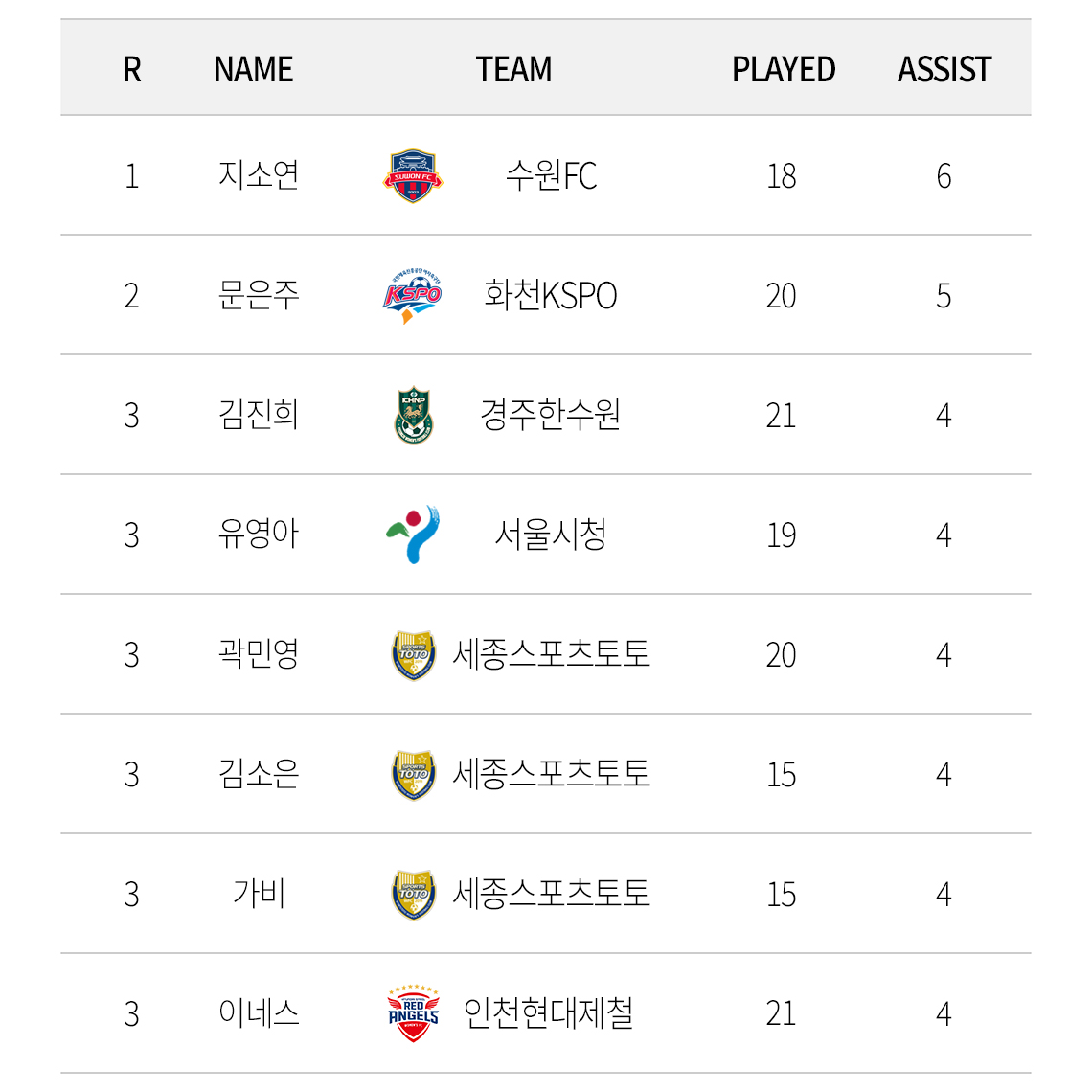This screenshot has height=1092, width=1092.
Task: Click the Sports Toto crest beside 곽민영
Action: tap(414, 654)
